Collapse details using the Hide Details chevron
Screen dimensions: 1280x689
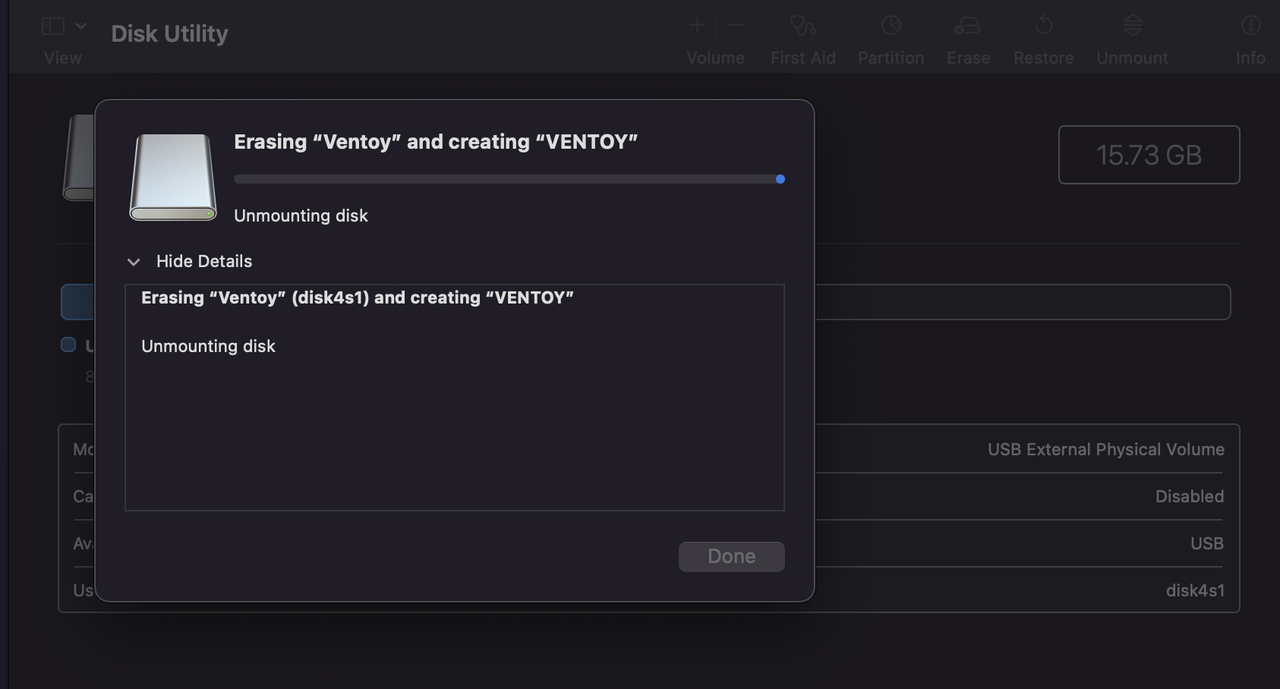[x=134, y=262]
